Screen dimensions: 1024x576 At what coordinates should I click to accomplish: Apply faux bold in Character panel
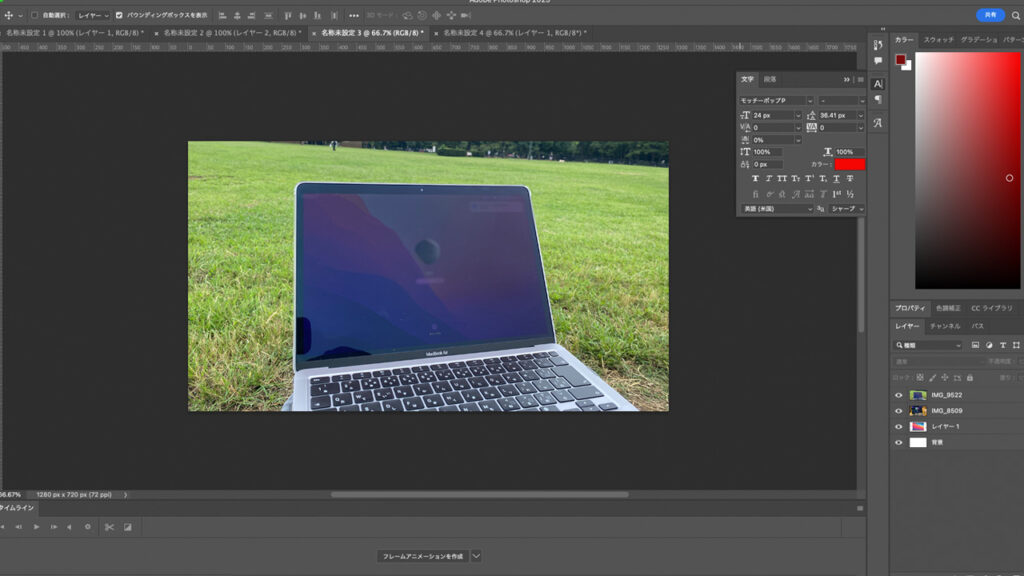(x=755, y=178)
